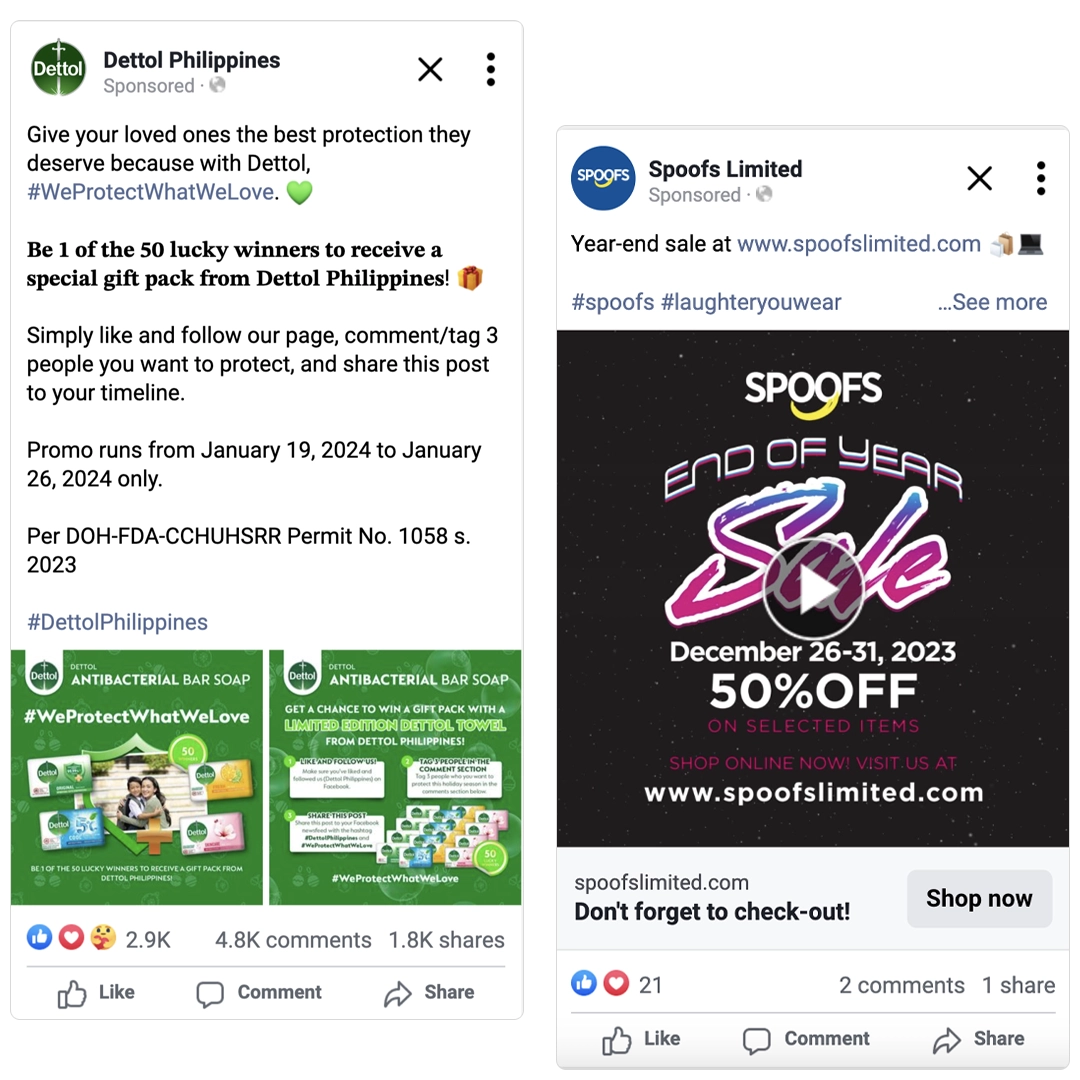Viewport: 1080px width, 1080px height.
Task: Open the Dettol Philippines profile picture
Action: tap(59, 68)
